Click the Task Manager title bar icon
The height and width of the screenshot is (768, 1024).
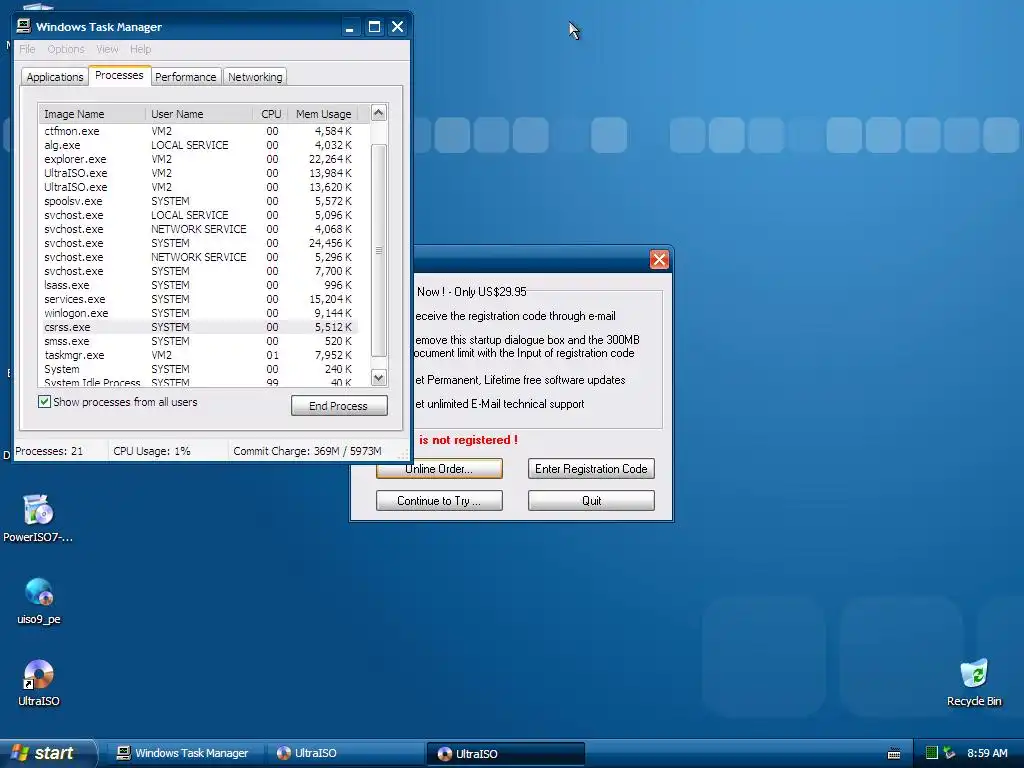(x=24, y=26)
